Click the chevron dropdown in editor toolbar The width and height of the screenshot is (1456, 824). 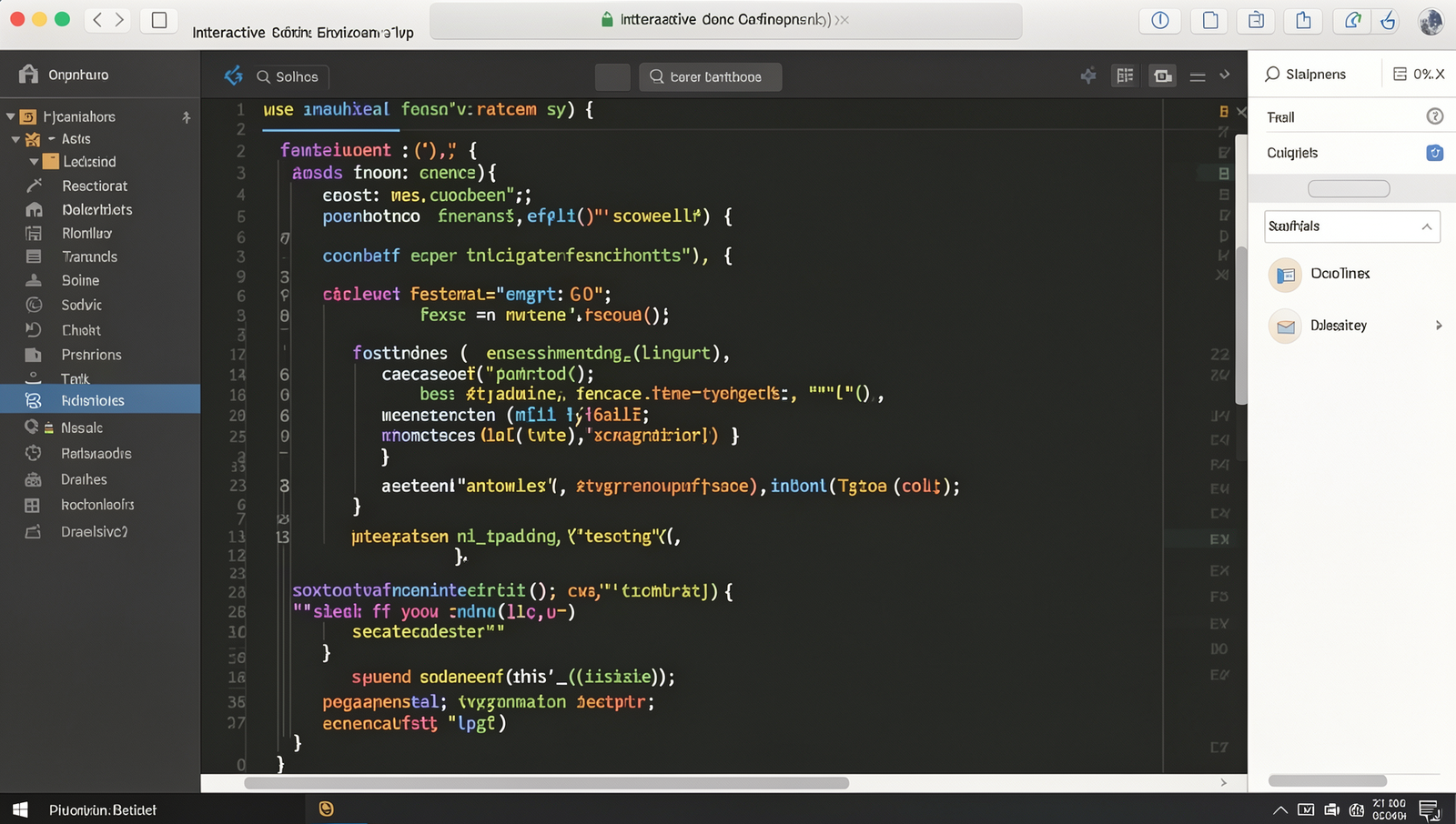click(1225, 75)
